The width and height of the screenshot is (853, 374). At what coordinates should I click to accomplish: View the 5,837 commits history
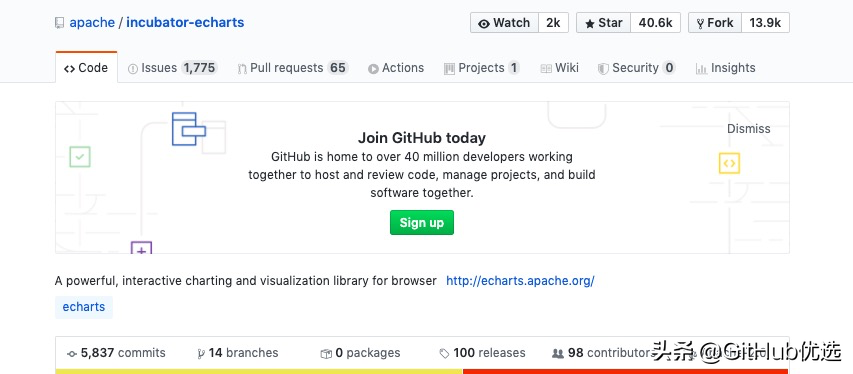click(116, 353)
